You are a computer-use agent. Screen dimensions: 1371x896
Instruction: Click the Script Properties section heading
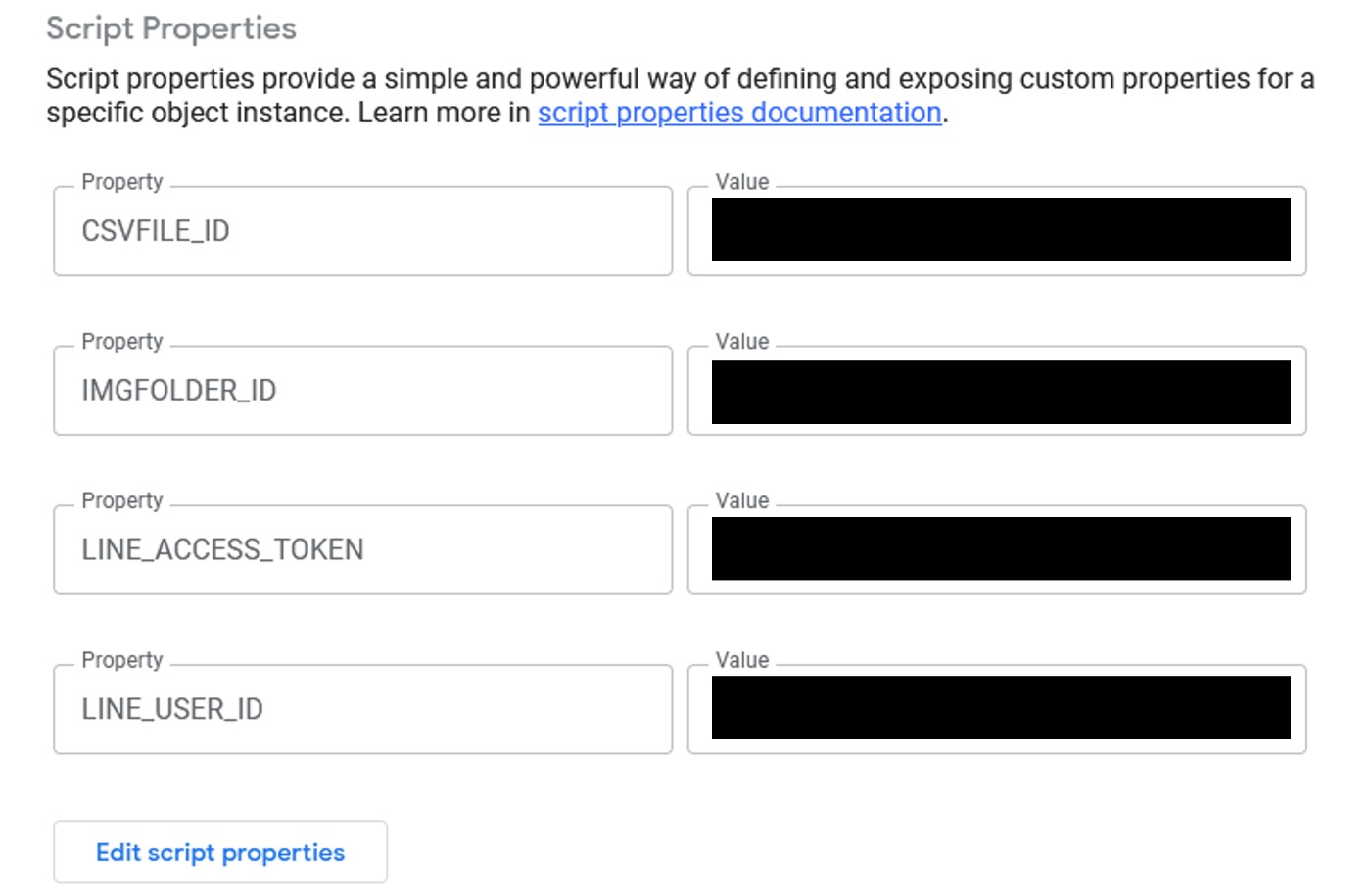pos(171,28)
